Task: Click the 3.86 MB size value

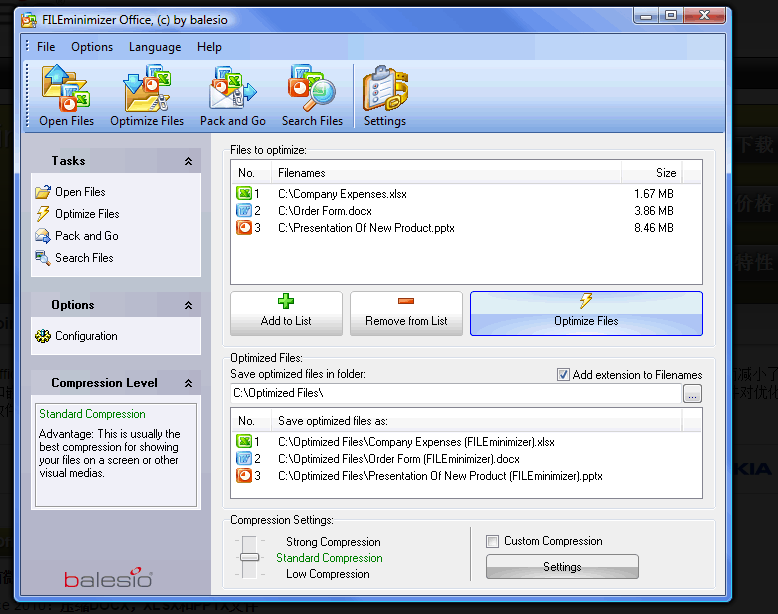Action: tap(653, 211)
